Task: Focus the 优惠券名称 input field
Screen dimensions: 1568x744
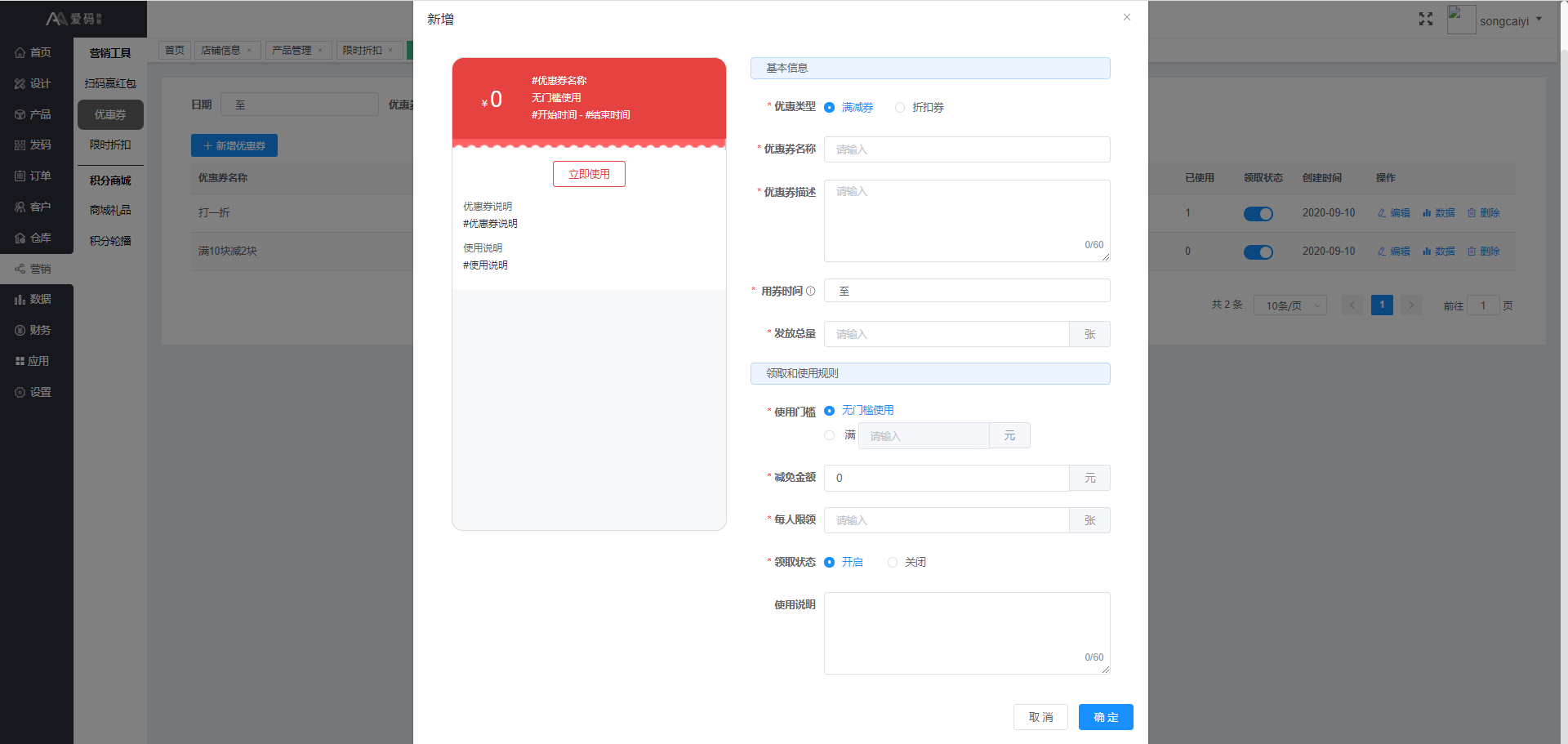Action: click(967, 149)
